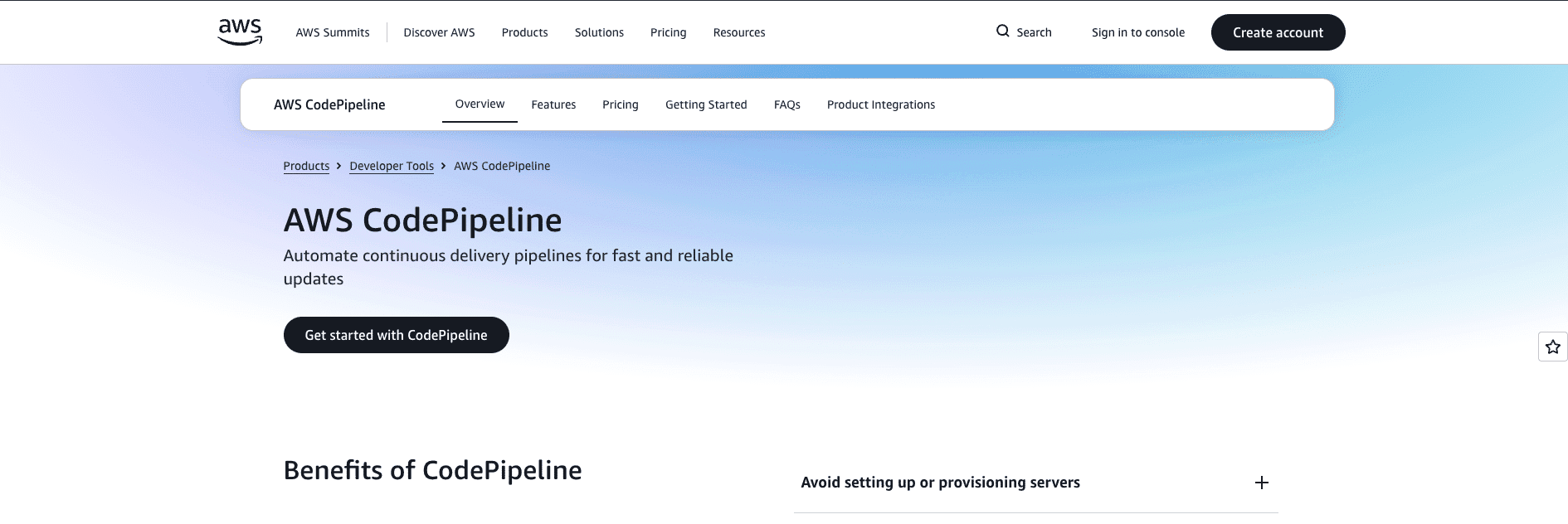Switch to the Features tab
Viewport: 1568px width, 524px height.
coord(553,104)
